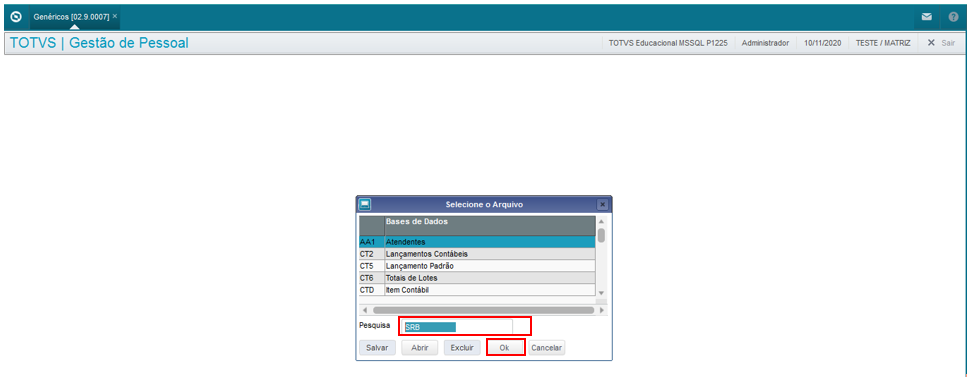Viewport: 972px width, 377px height.
Task: Confirm with the Ok button
Action: point(505,348)
